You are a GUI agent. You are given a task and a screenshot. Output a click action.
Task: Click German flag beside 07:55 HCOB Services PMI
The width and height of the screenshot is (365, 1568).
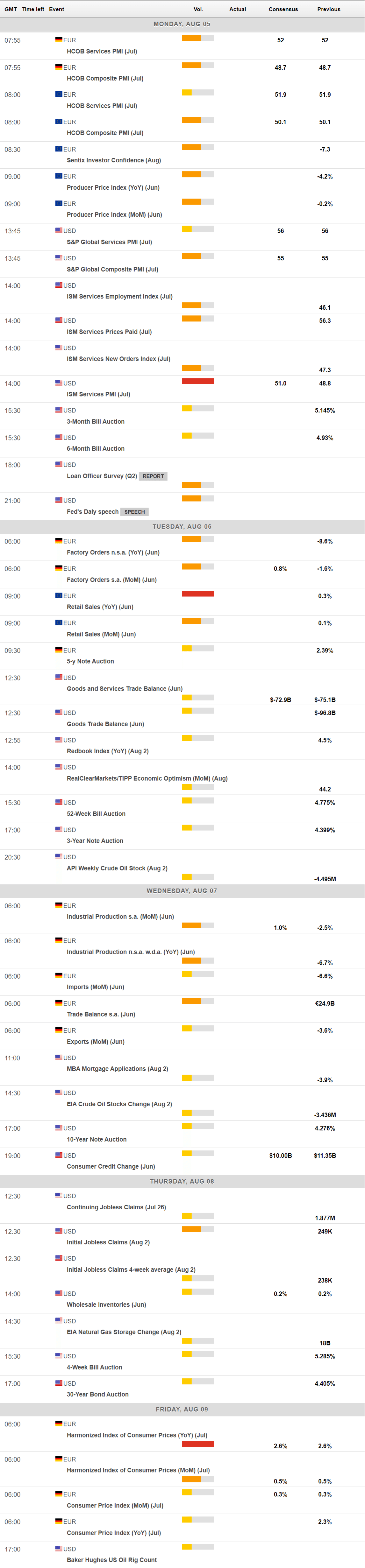click(x=59, y=40)
